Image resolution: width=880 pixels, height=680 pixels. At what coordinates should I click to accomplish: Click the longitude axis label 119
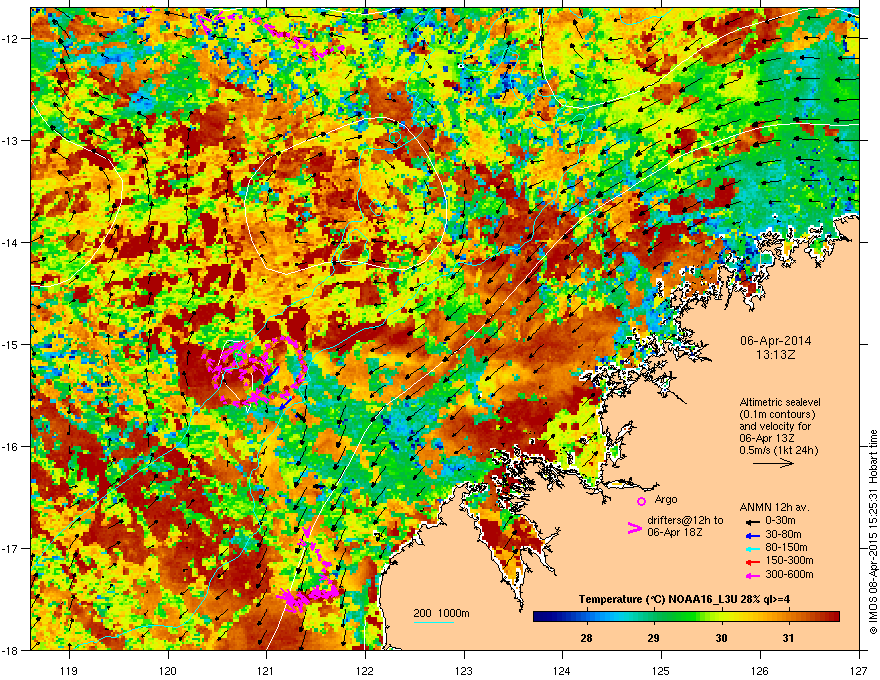point(69,670)
